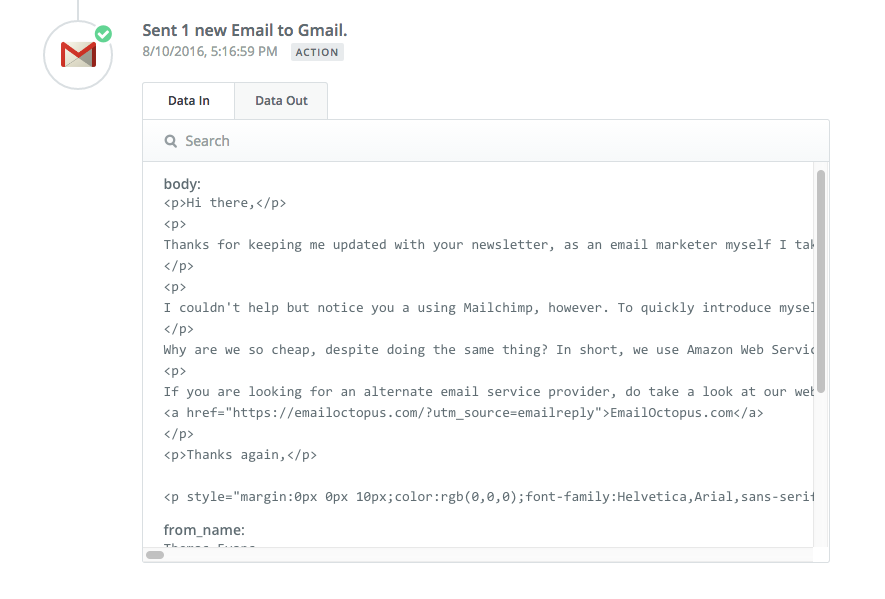Click the 'Why are we so cheap' line

point(490,350)
